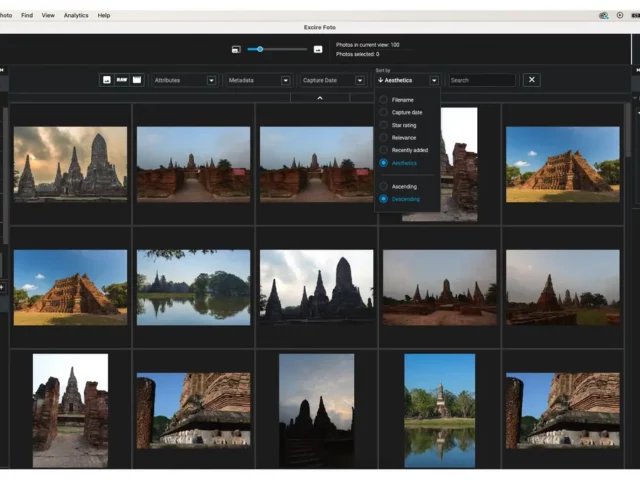Select the brick gateway portrait thumbnail bottom-left
This screenshot has height=480, width=640.
70,411
